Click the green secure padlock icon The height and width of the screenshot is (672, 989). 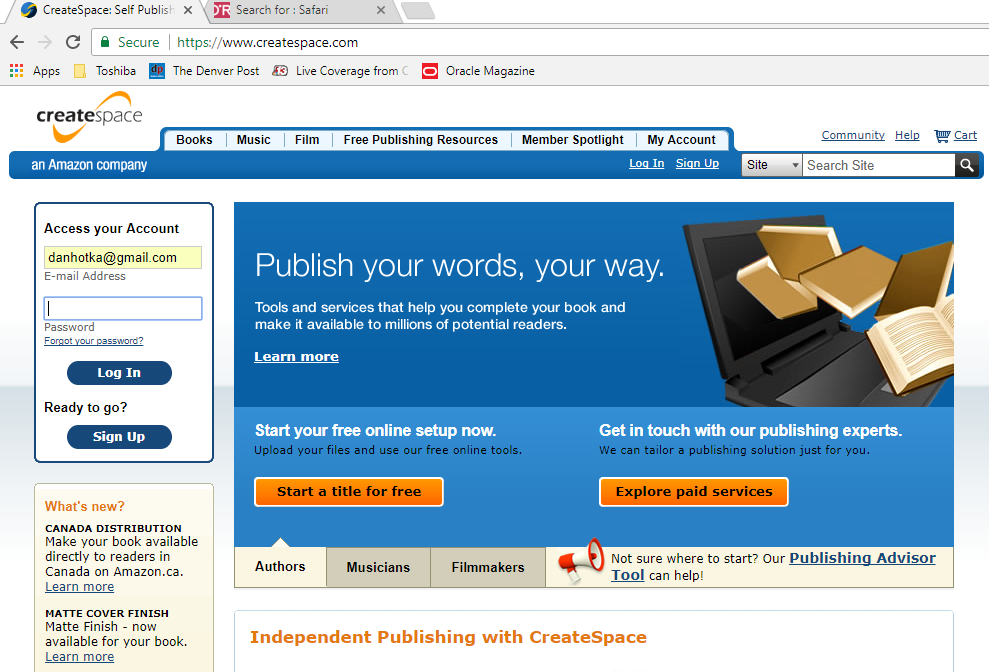coord(105,42)
